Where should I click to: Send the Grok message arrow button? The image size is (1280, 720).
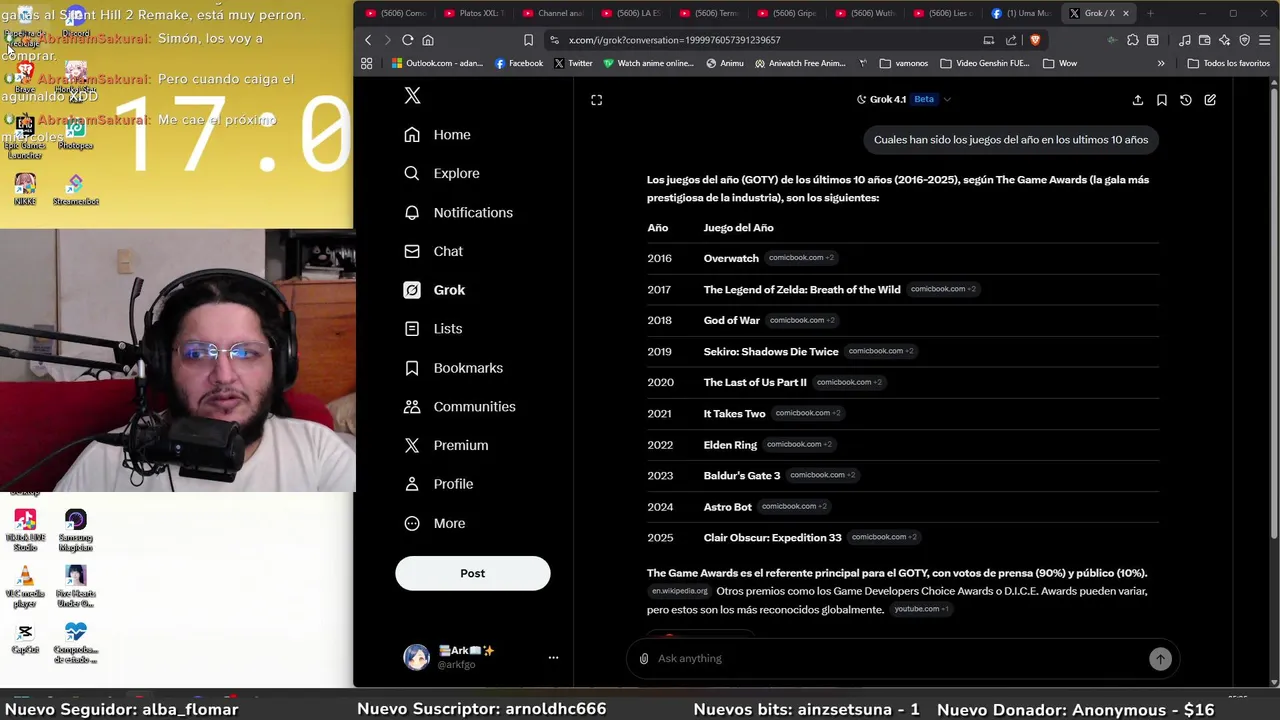point(1160,658)
